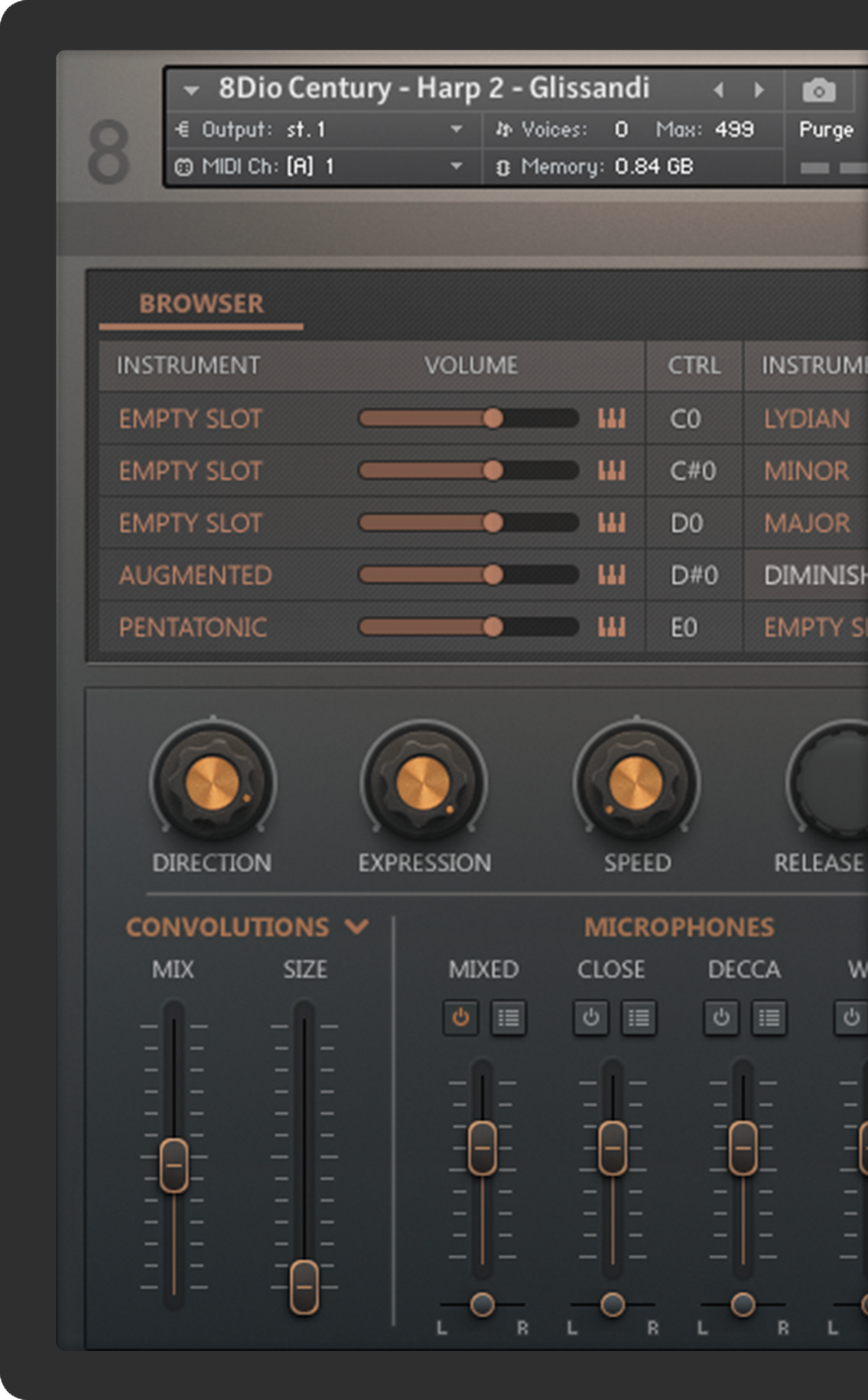Image resolution: width=868 pixels, height=1400 pixels.
Task: Click the DECCA microphone pan knob
Action: point(743,1304)
